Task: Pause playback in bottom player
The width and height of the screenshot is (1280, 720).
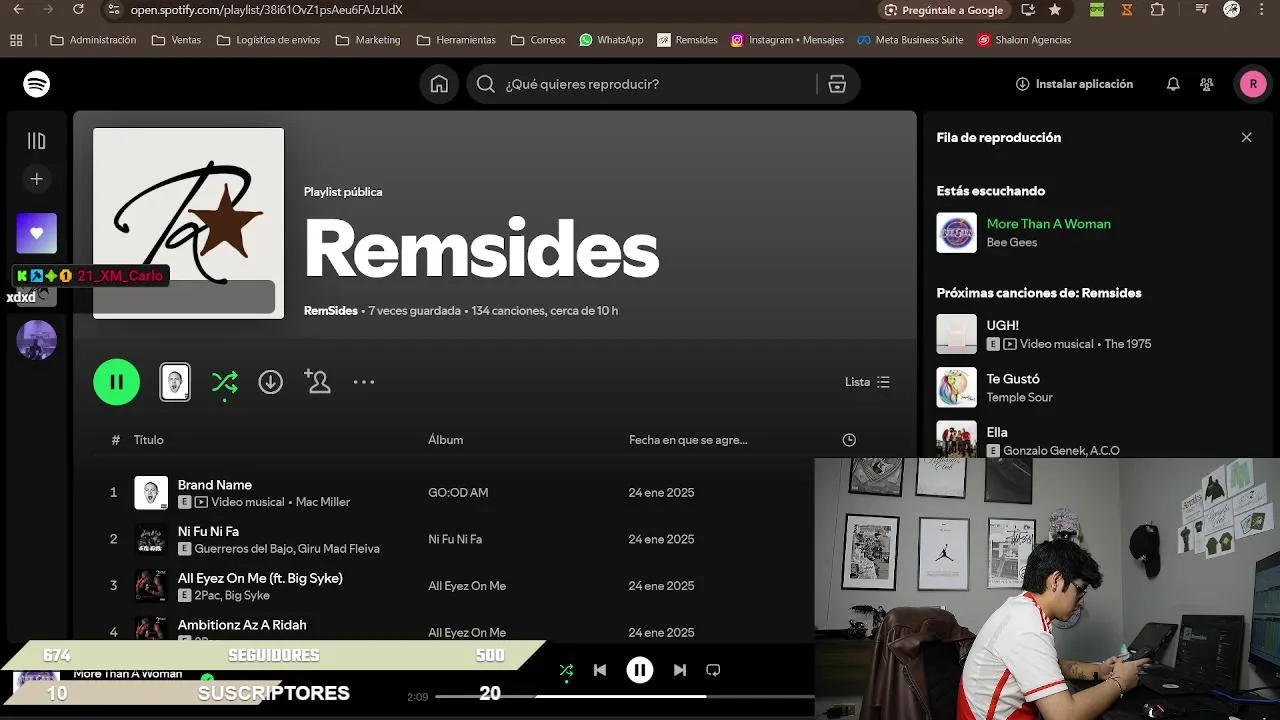Action: [x=640, y=670]
